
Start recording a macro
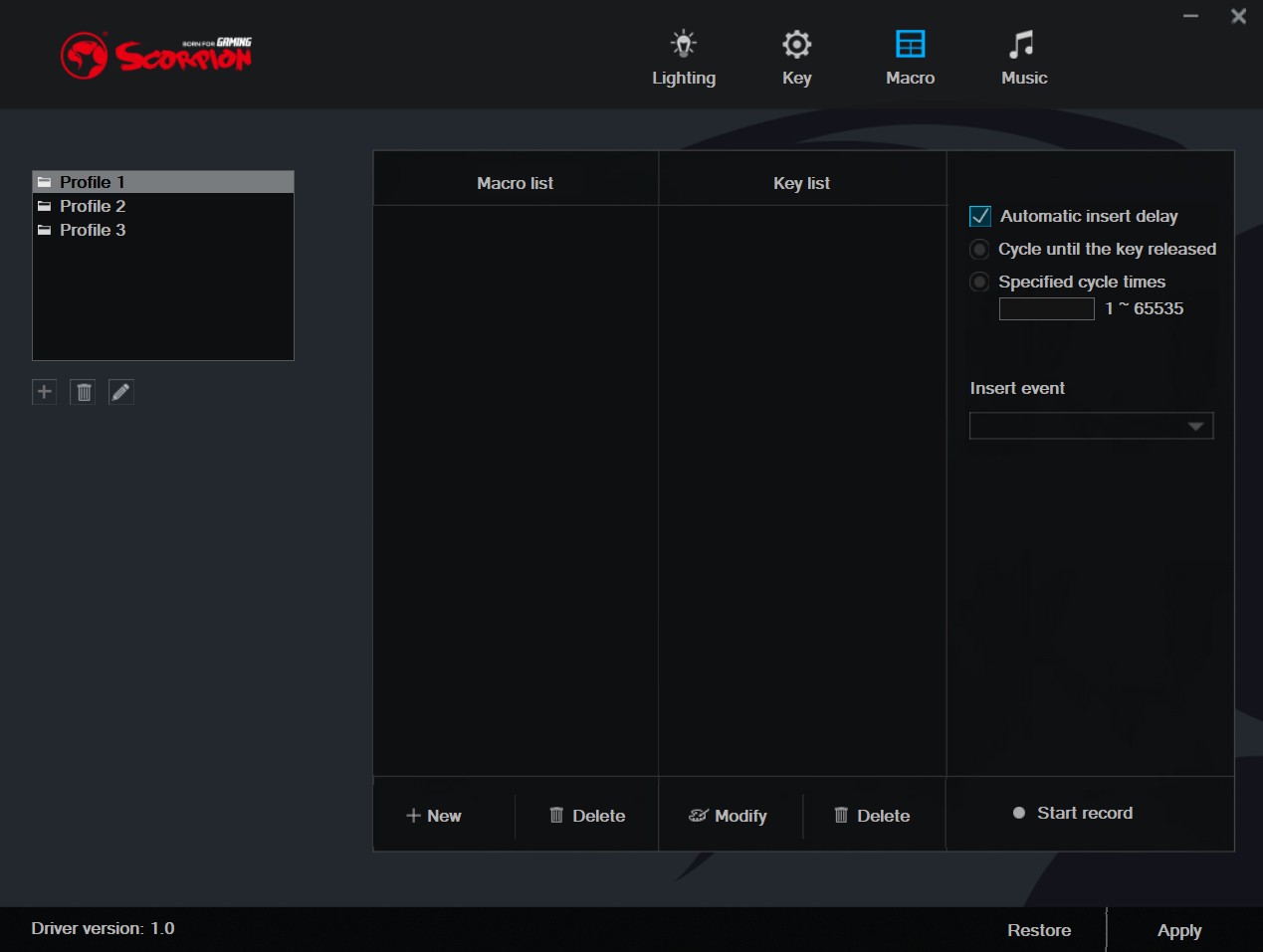click(1073, 813)
